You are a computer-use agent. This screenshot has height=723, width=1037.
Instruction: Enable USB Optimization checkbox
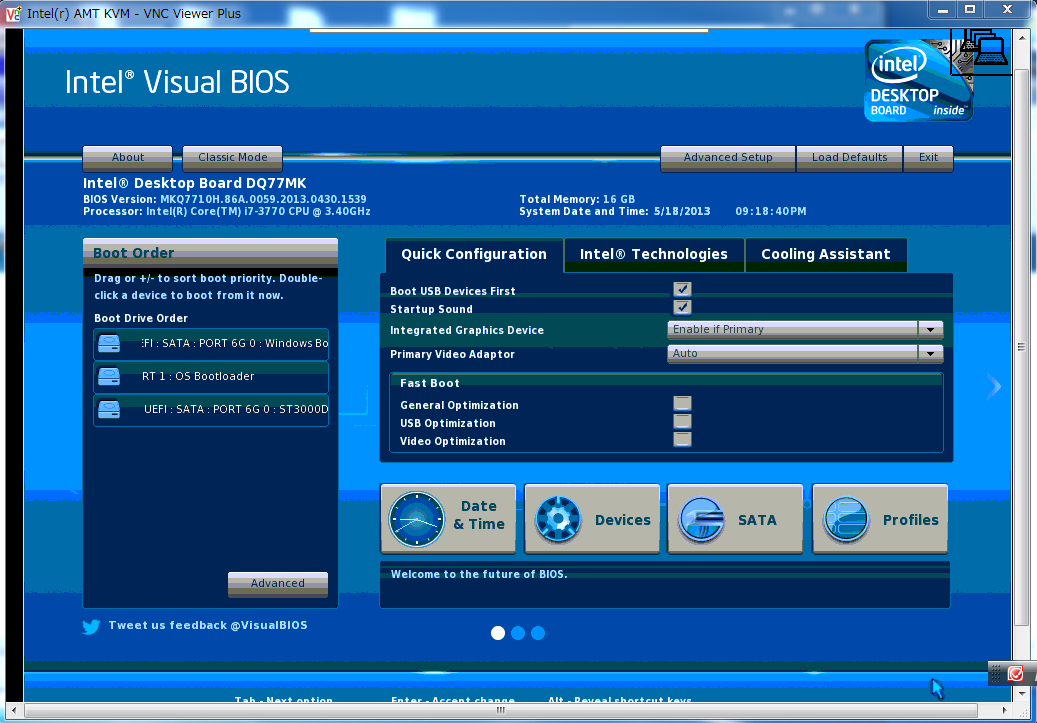pyautogui.click(x=682, y=421)
